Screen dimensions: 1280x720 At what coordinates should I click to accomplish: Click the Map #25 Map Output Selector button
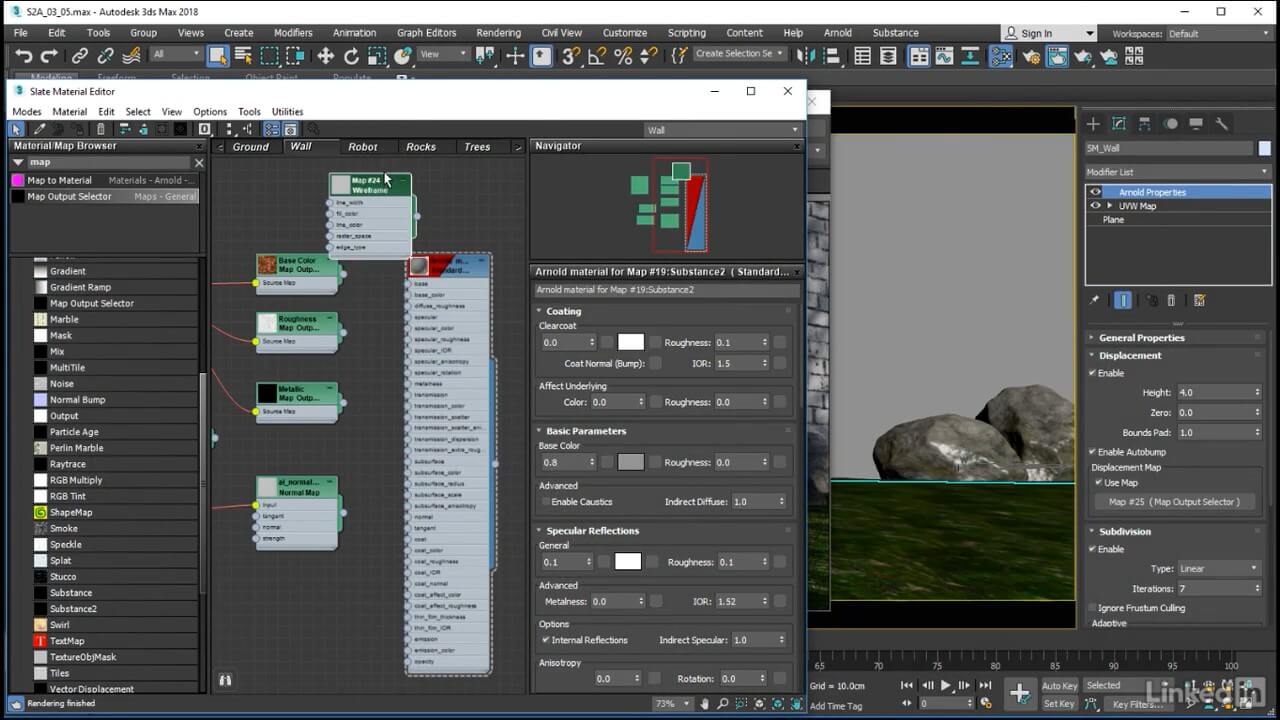pos(1173,502)
